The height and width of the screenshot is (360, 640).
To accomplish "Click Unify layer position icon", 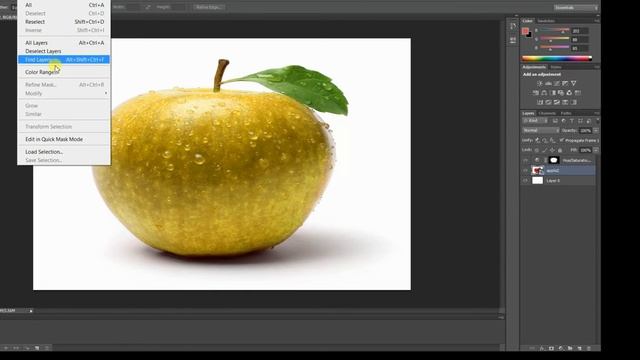I will (x=537, y=140).
